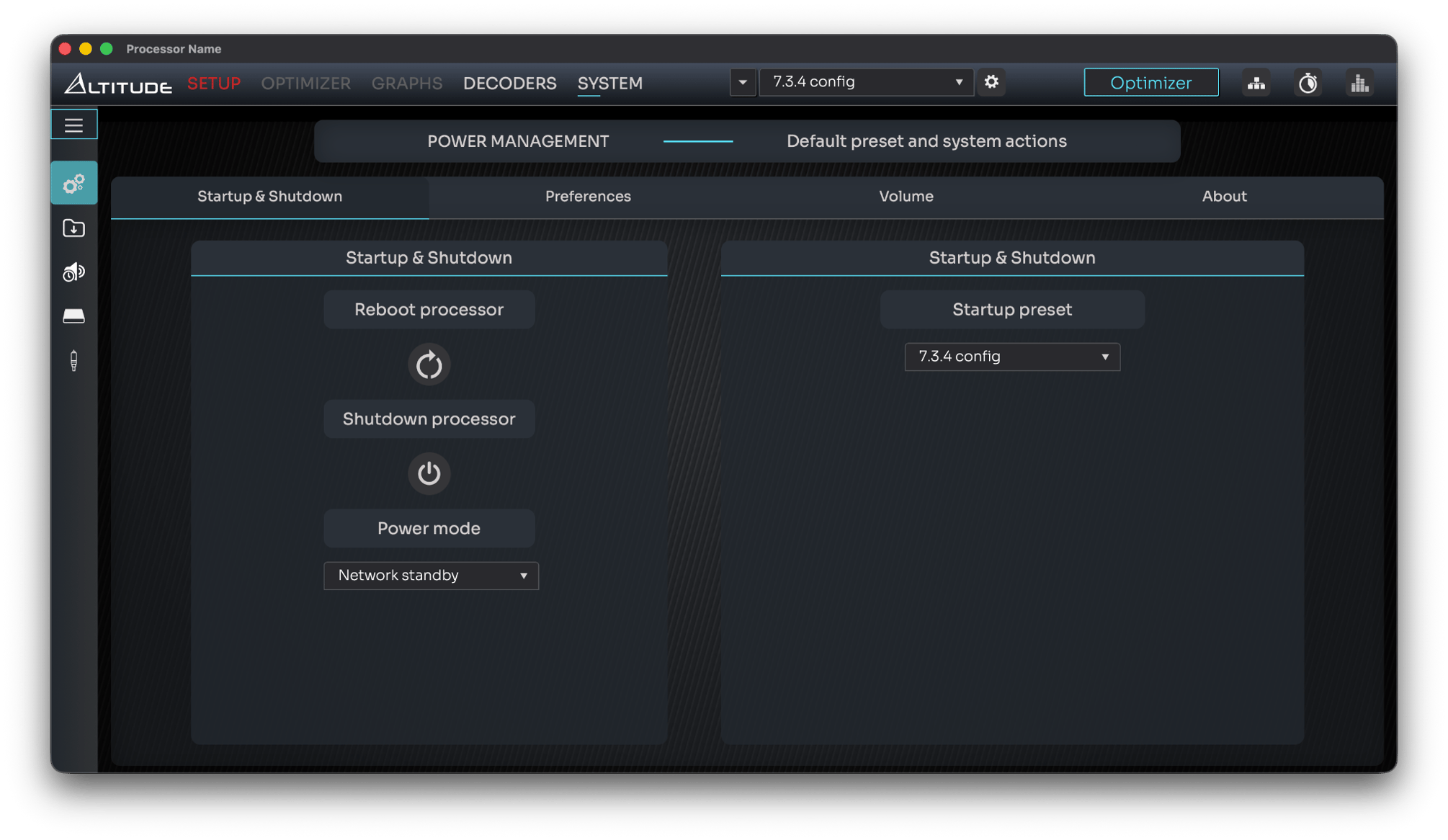Open the network topology icon
1448x840 pixels.
1256,83
